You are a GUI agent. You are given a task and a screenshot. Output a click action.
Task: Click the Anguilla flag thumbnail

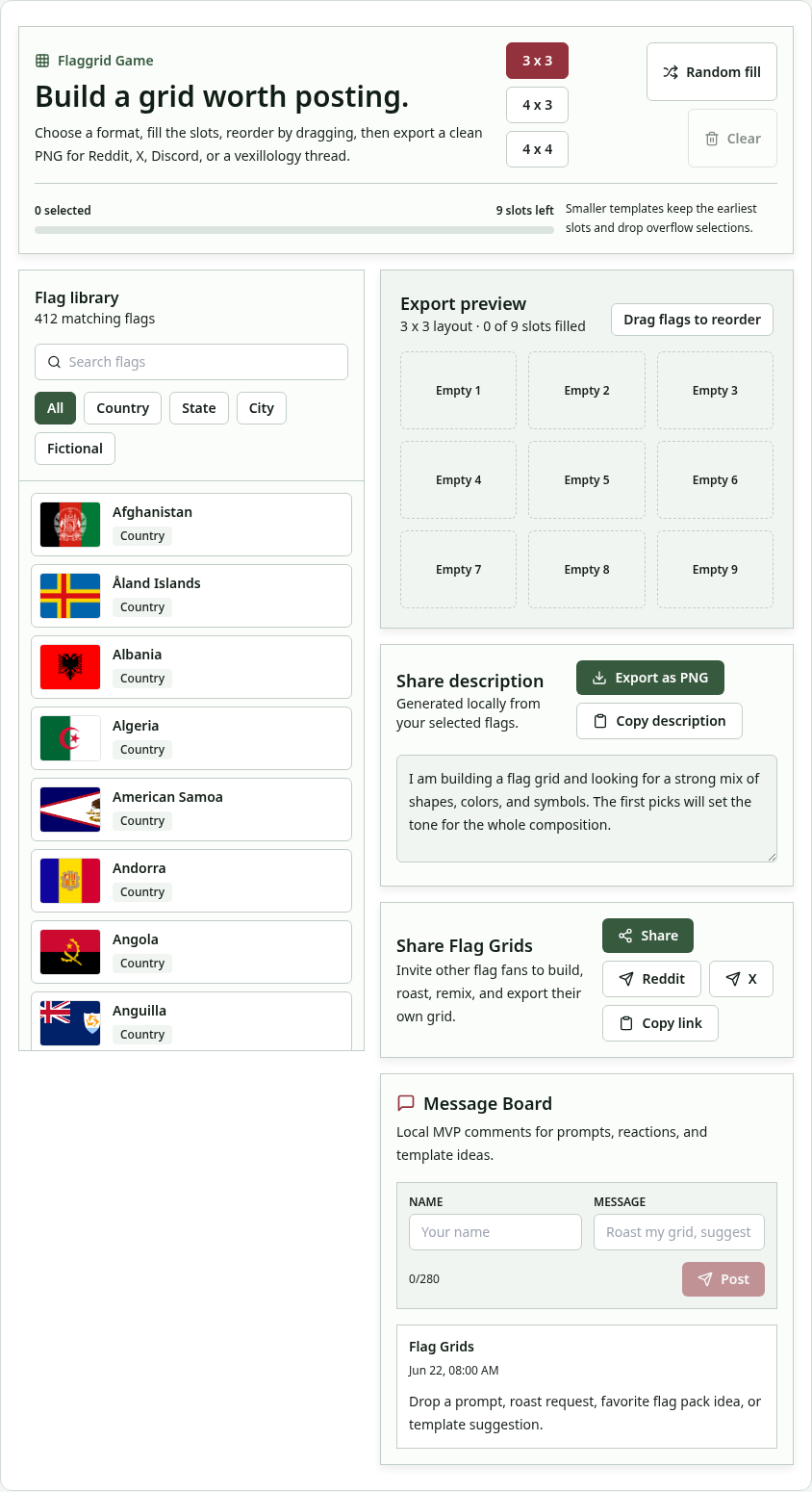[x=70, y=1023]
